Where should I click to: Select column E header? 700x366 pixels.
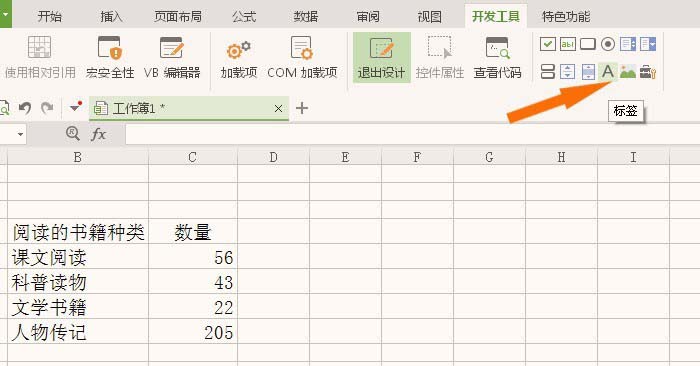pos(345,157)
